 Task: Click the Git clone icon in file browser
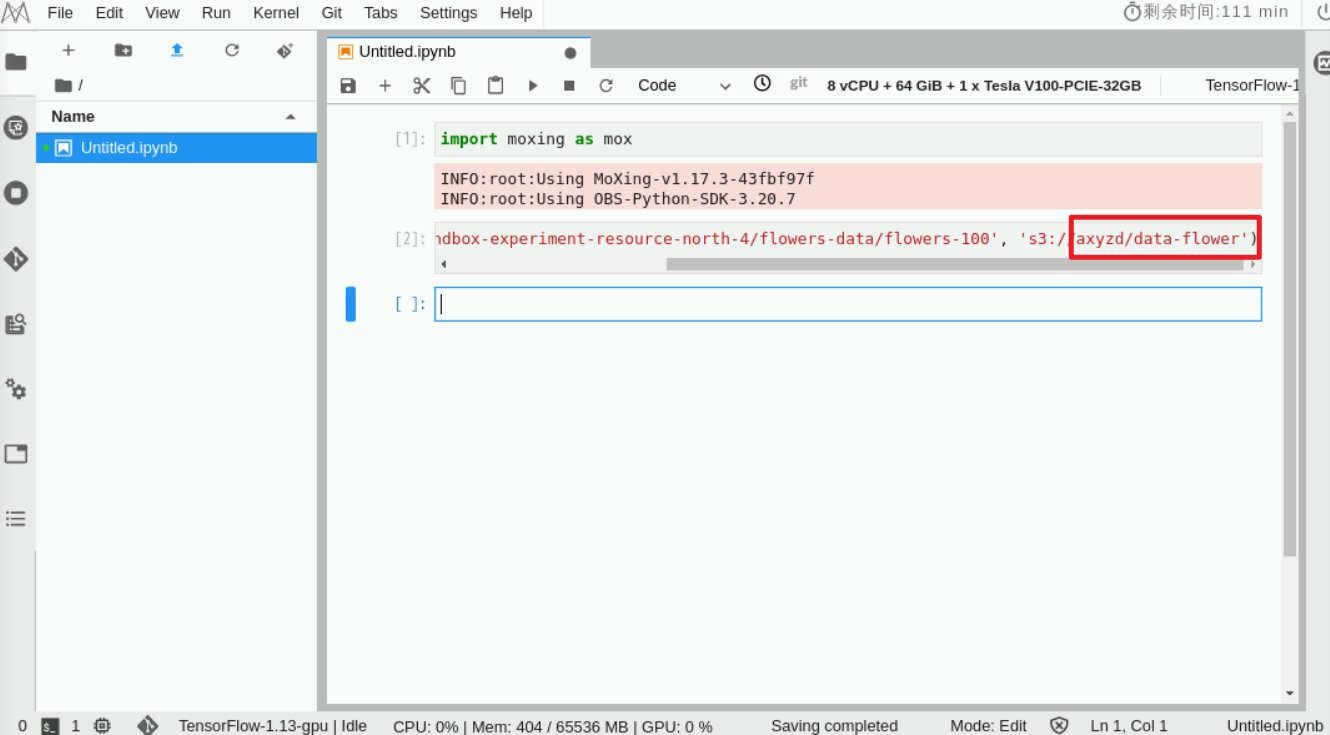(x=285, y=50)
